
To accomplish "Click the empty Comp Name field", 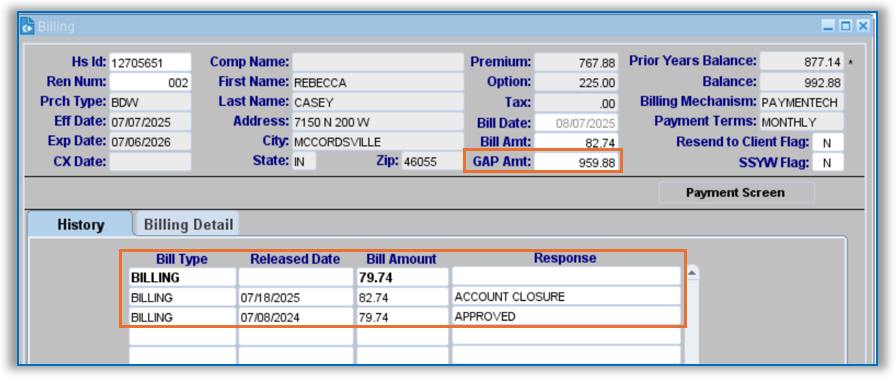I will (x=378, y=62).
